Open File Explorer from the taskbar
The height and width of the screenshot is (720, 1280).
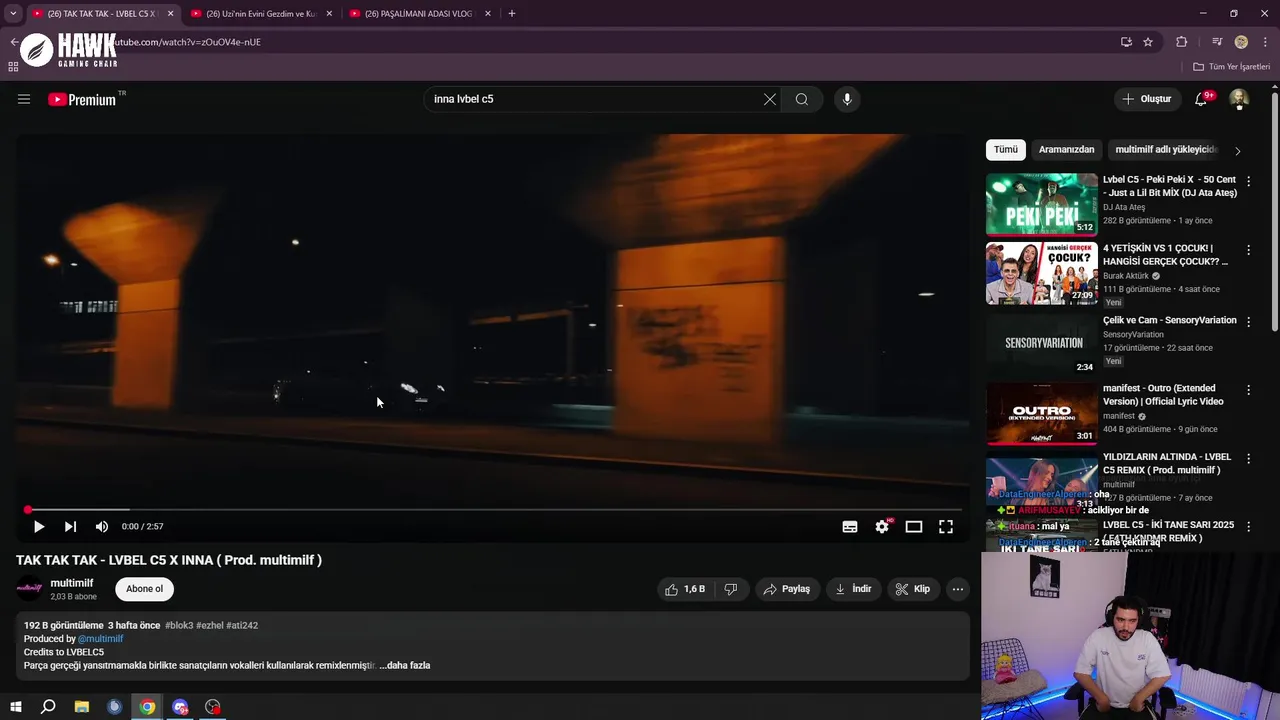click(x=82, y=707)
